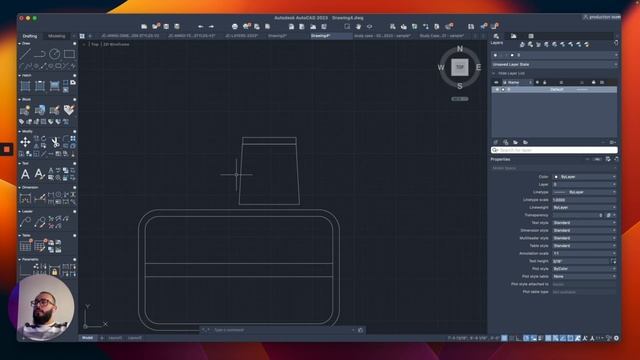Click the 2D Wireframe visual style label
The height and width of the screenshot is (360, 640).
[x=117, y=44]
